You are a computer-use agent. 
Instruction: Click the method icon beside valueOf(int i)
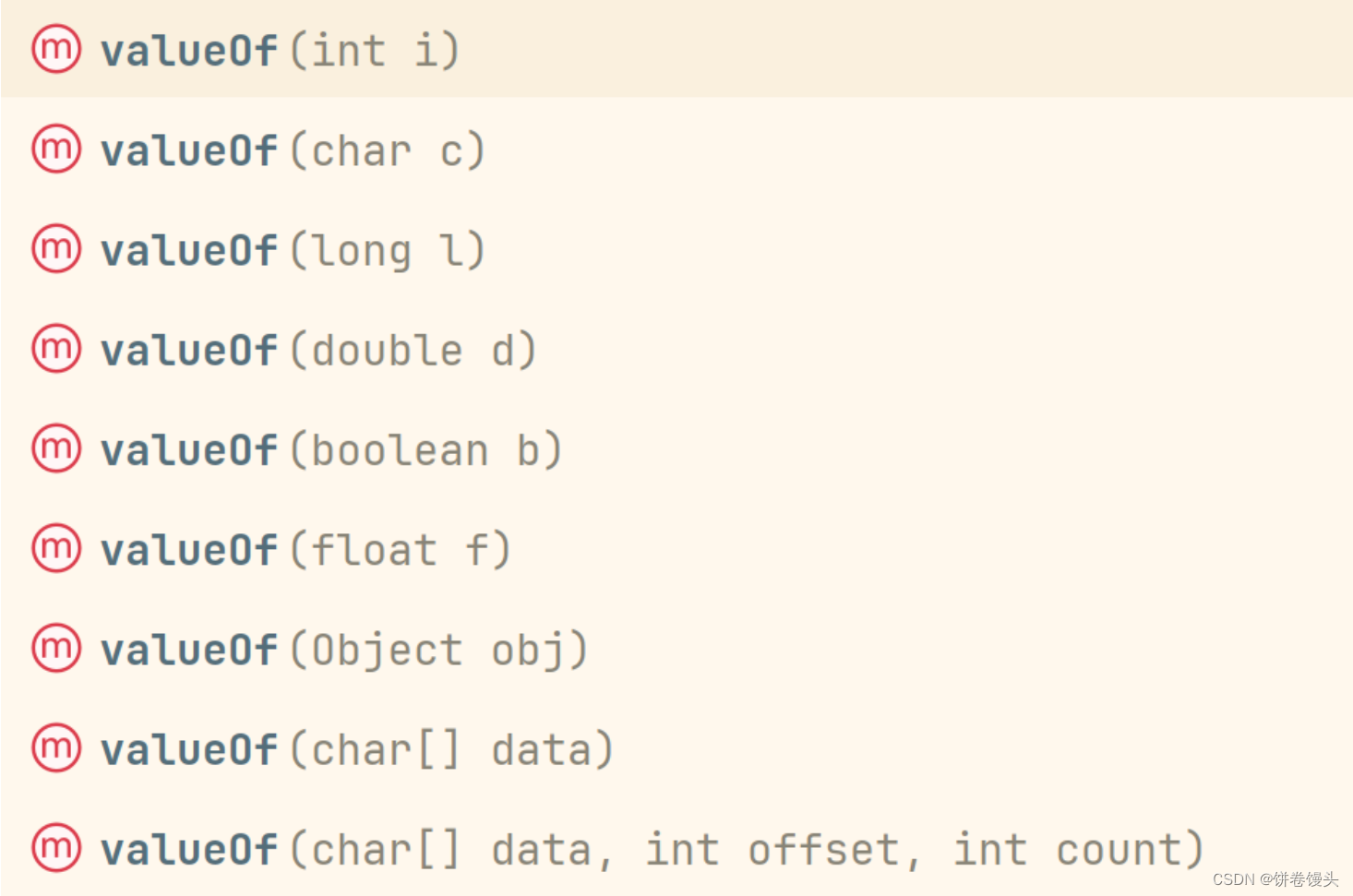pyautogui.click(x=55, y=50)
